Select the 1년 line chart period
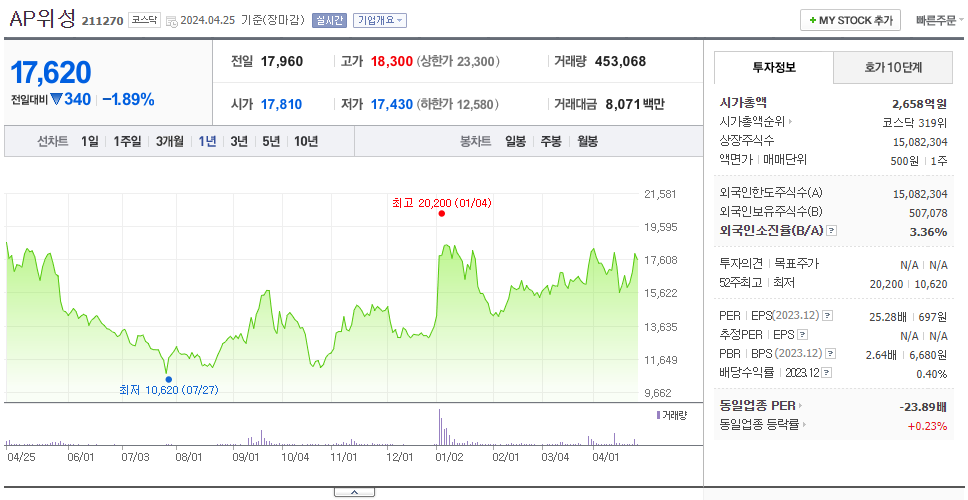 [207, 141]
